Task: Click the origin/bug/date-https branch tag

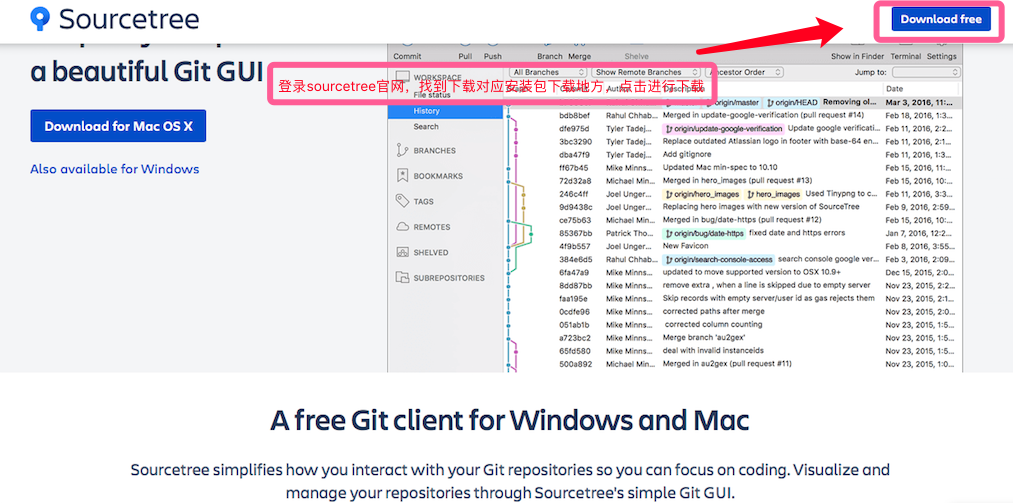Action: coord(704,233)
